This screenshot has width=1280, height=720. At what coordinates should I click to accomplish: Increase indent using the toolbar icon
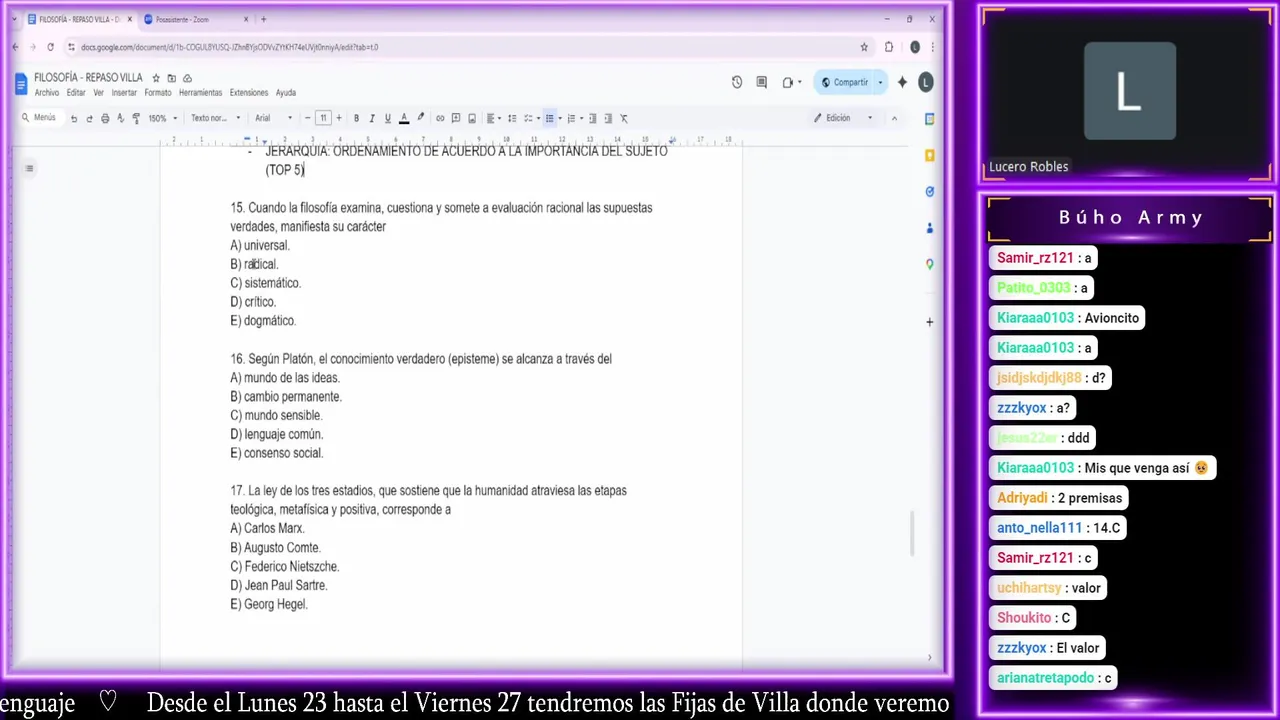(608, 118)
